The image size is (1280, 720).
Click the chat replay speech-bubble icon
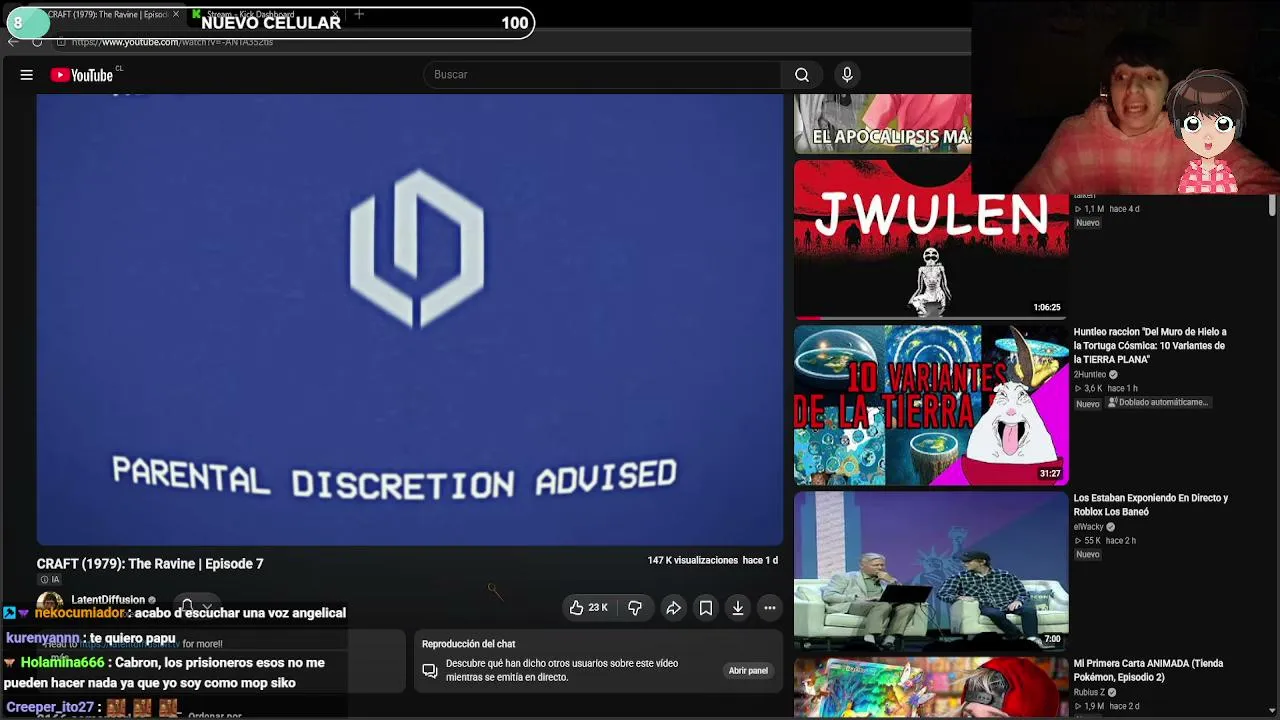coord(429,671)
